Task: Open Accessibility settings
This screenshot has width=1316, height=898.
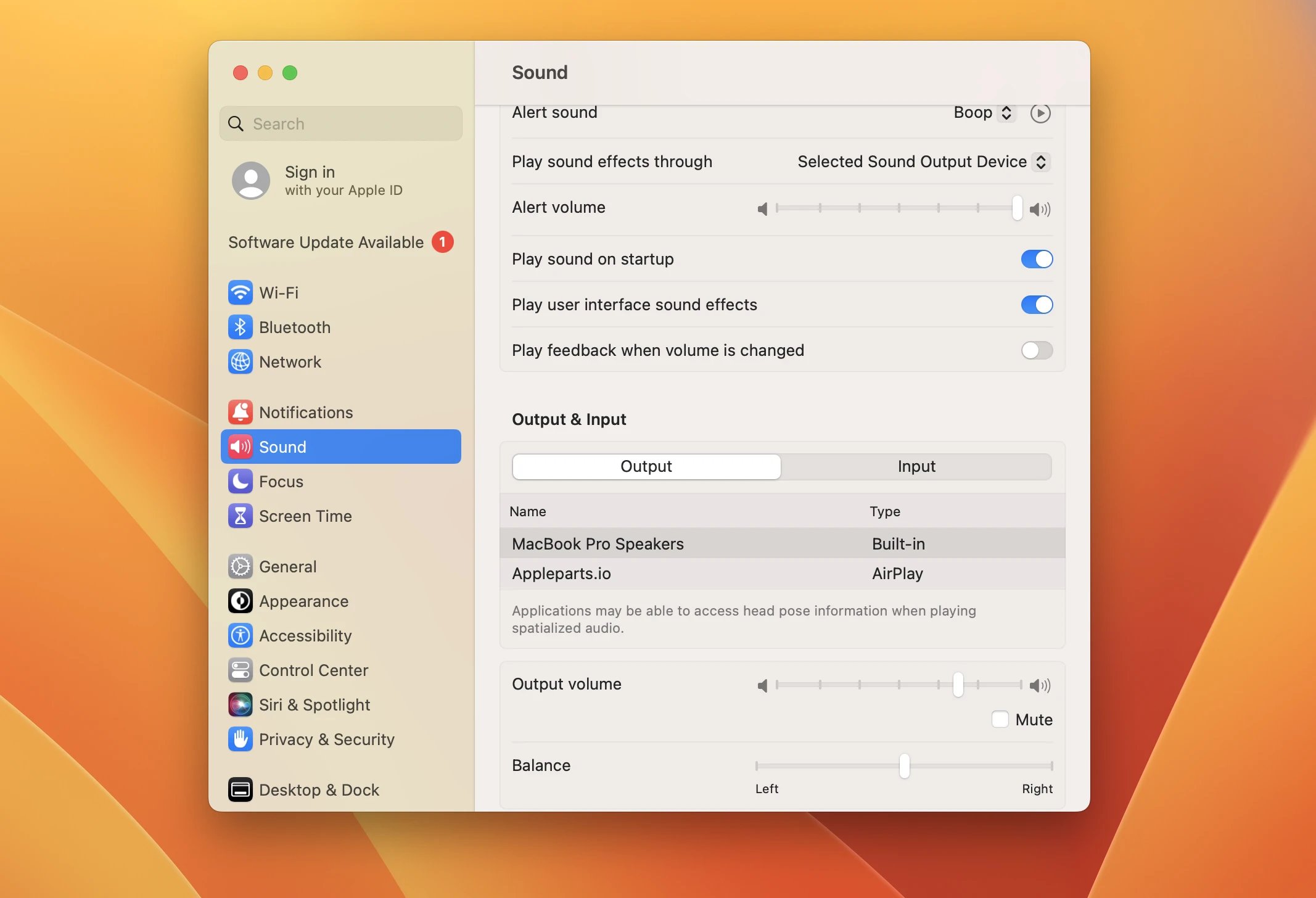Action: [306, 635]
